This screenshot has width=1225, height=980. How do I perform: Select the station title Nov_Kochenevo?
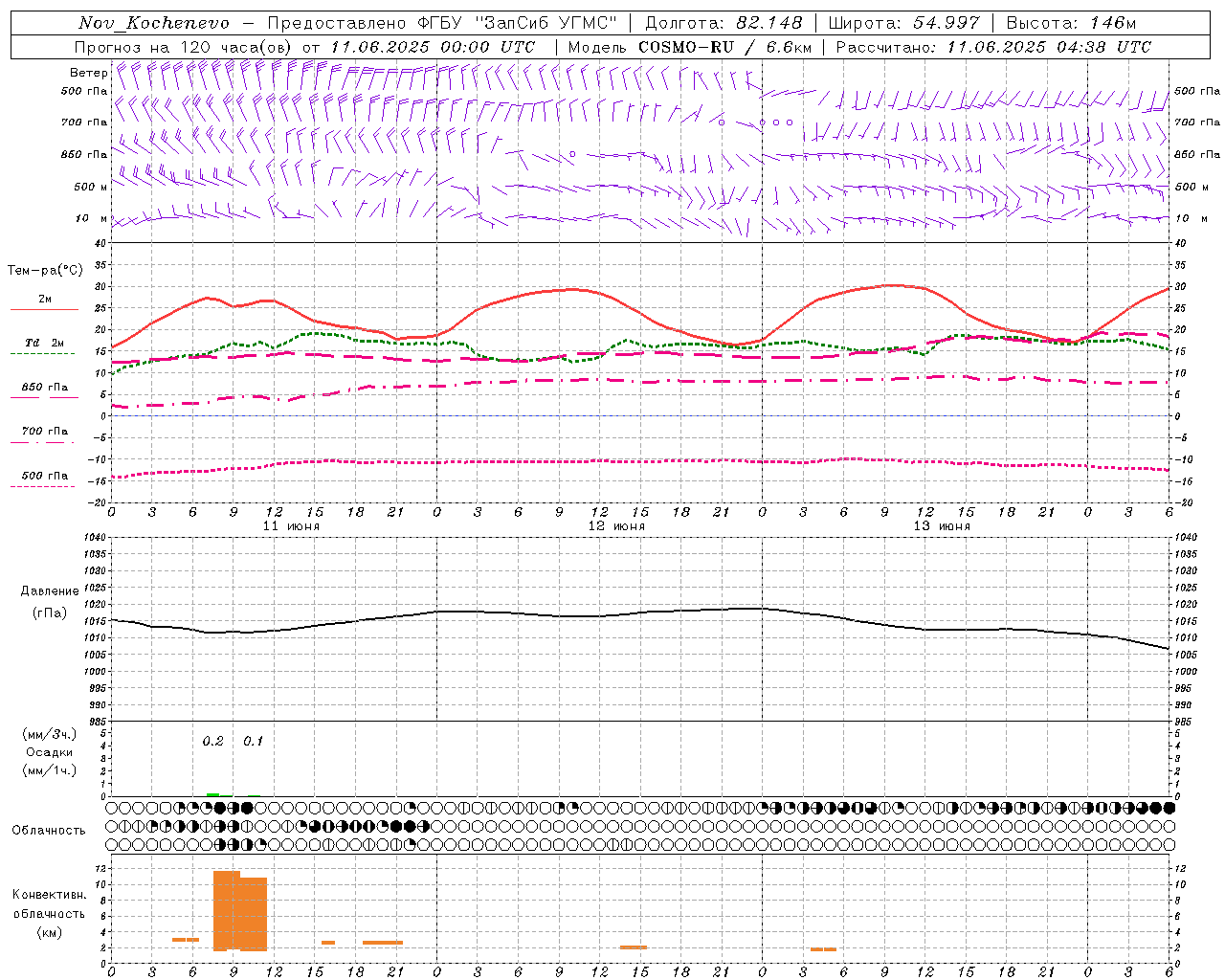click(154, 23)
